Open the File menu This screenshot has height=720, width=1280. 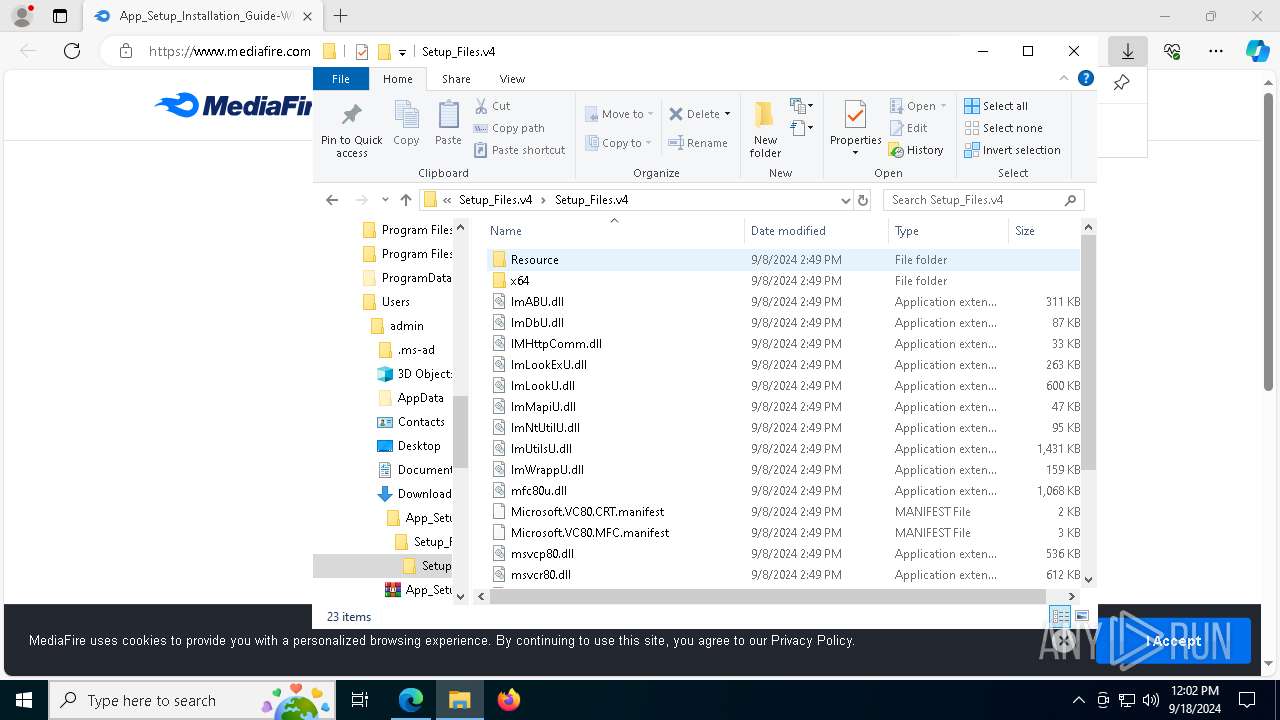(x=340, y=79)
